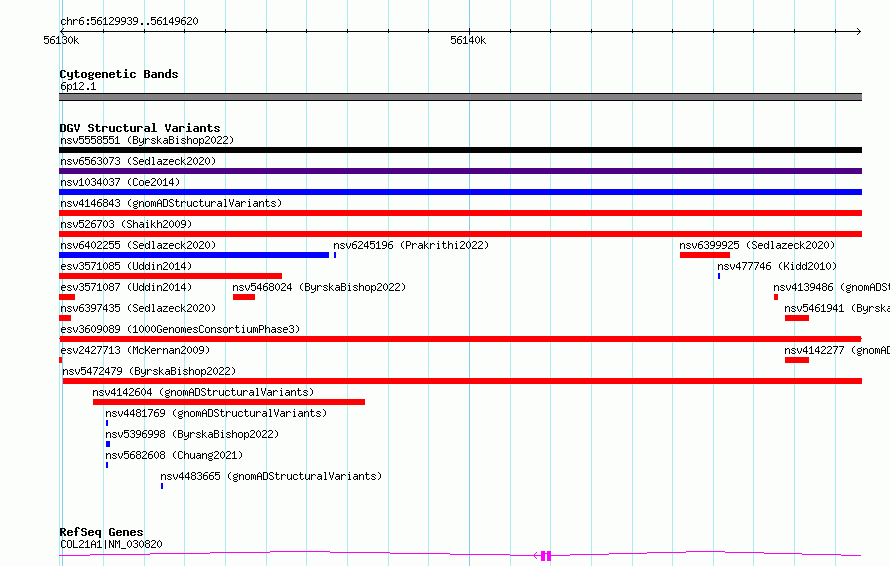Image resolution: width=890 pixels, height=566 pixels.
Task: Select nsv6402255 (Sedlazeck2020) label
Action: [x=138, y=245]
